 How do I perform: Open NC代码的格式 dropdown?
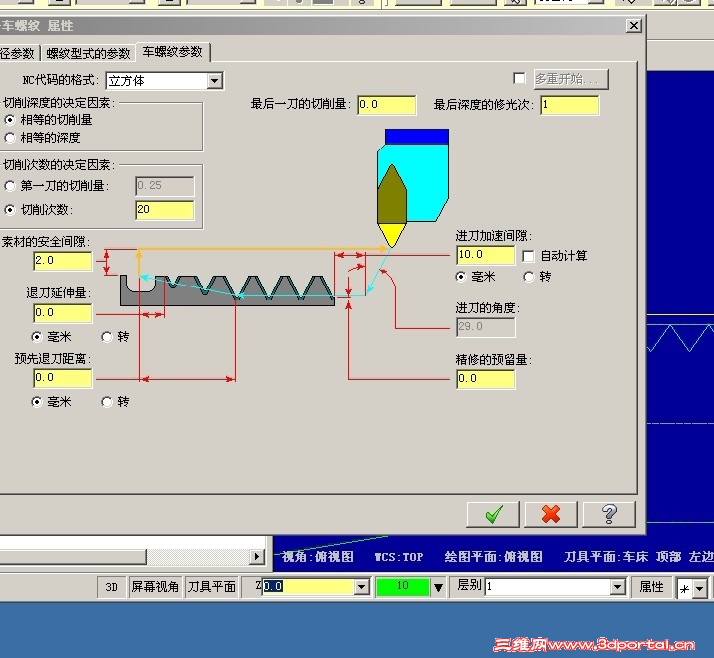214,81
